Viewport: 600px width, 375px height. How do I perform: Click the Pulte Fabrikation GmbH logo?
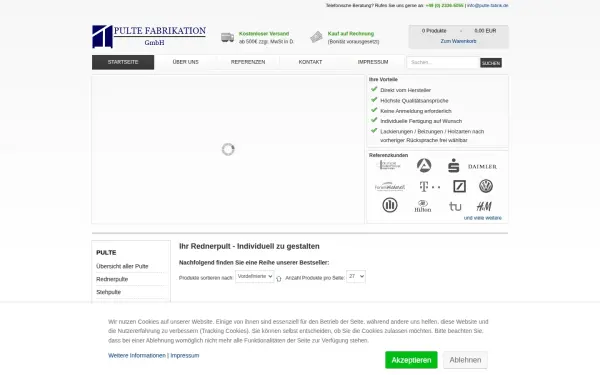tap(149, 37)
